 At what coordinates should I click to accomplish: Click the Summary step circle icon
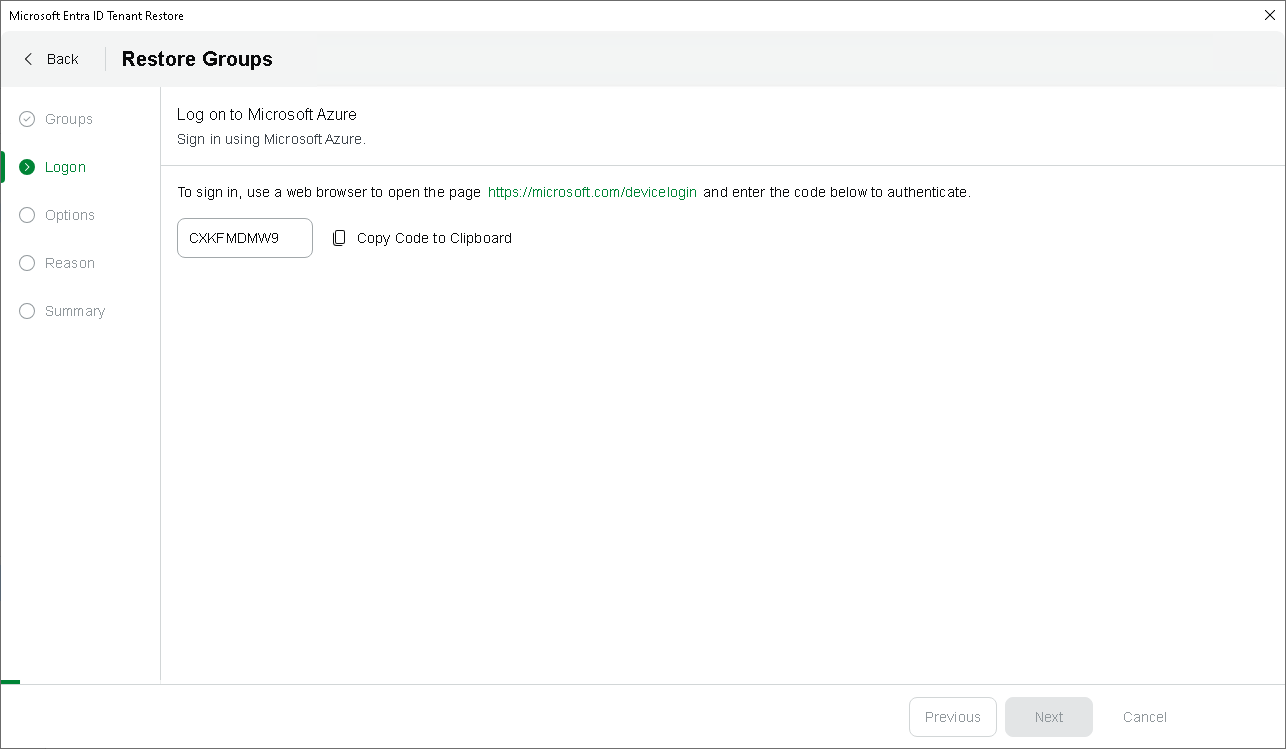27,311
